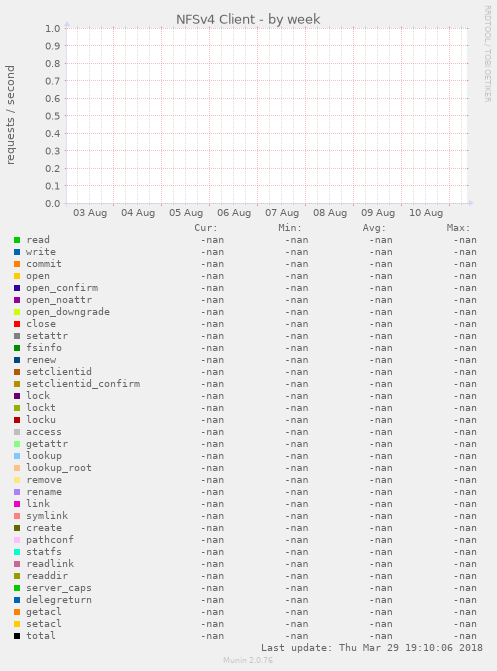
Task: Click the Max: column header
Action: (x=458, y=228)
